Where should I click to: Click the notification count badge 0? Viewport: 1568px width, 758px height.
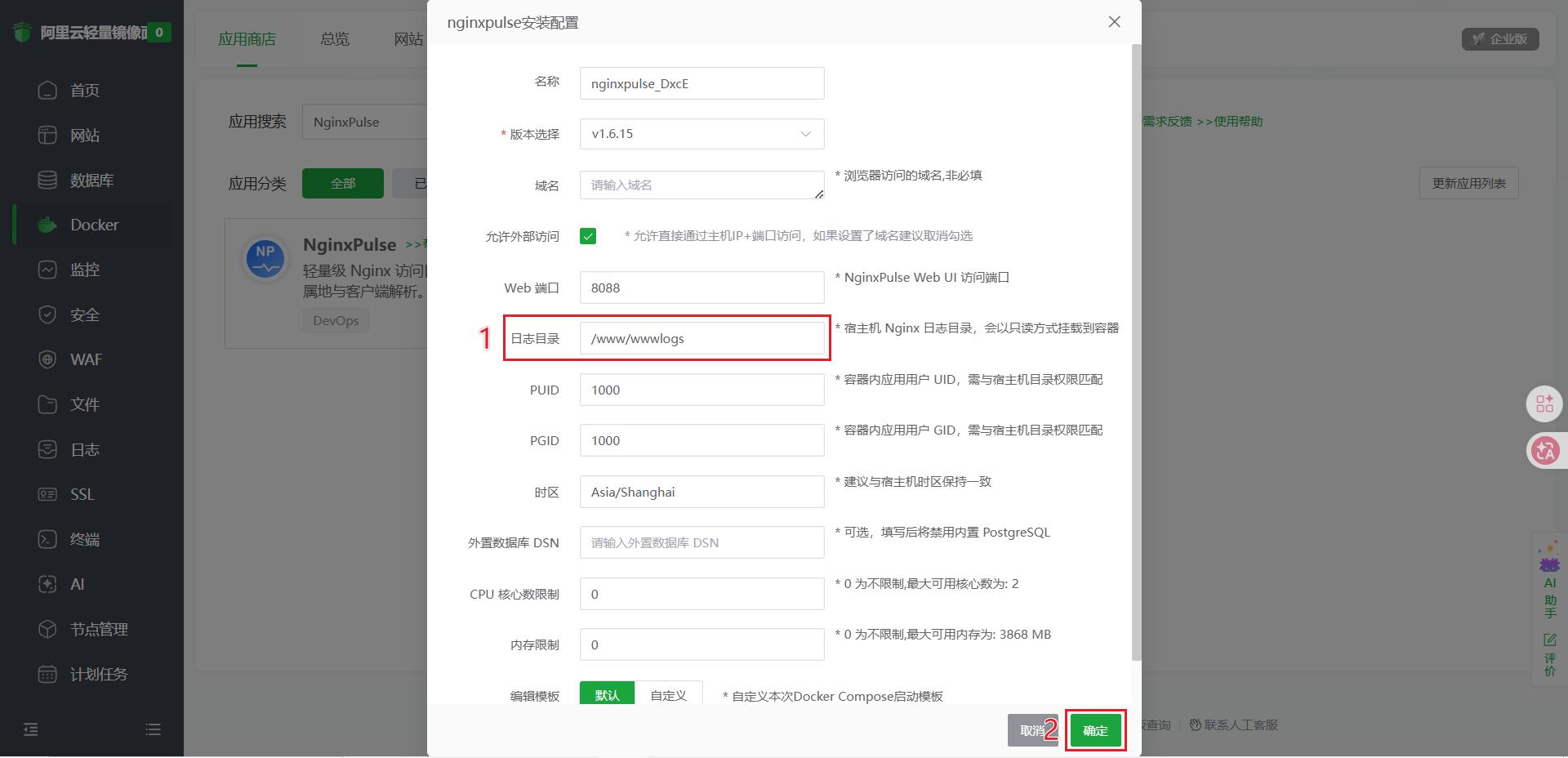[159, 32]
